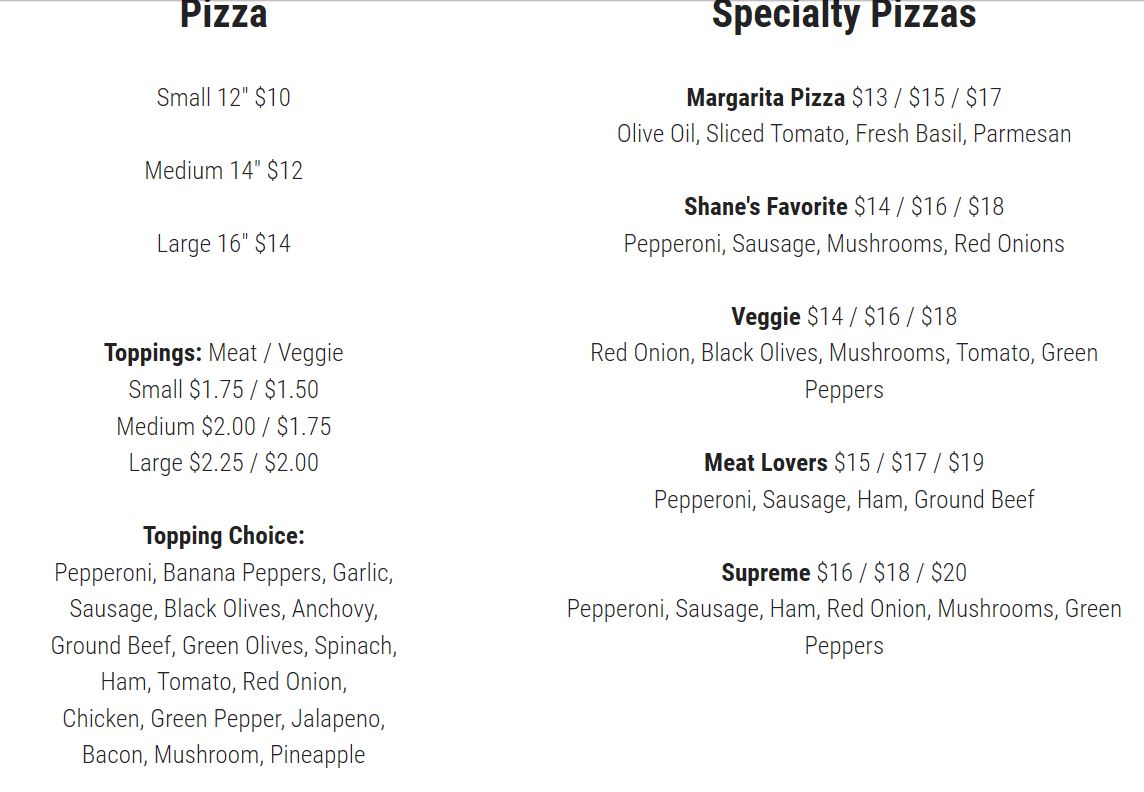Viewport: 1144px width, 792px height.
Task: Click topping line Pepperoni, Banana Peppers, Garlic
Action: pos(223,573)
